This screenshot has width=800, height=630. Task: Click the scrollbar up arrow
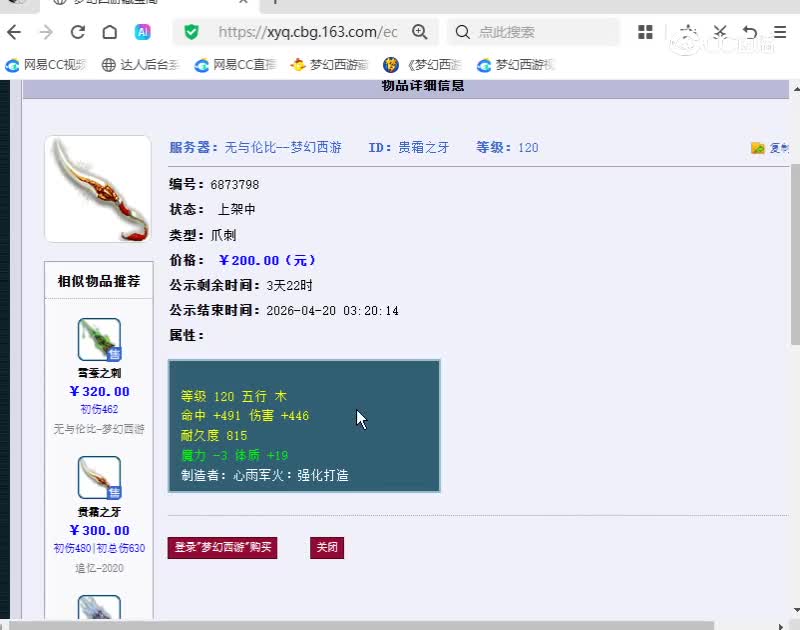click(x=795, y=89)
